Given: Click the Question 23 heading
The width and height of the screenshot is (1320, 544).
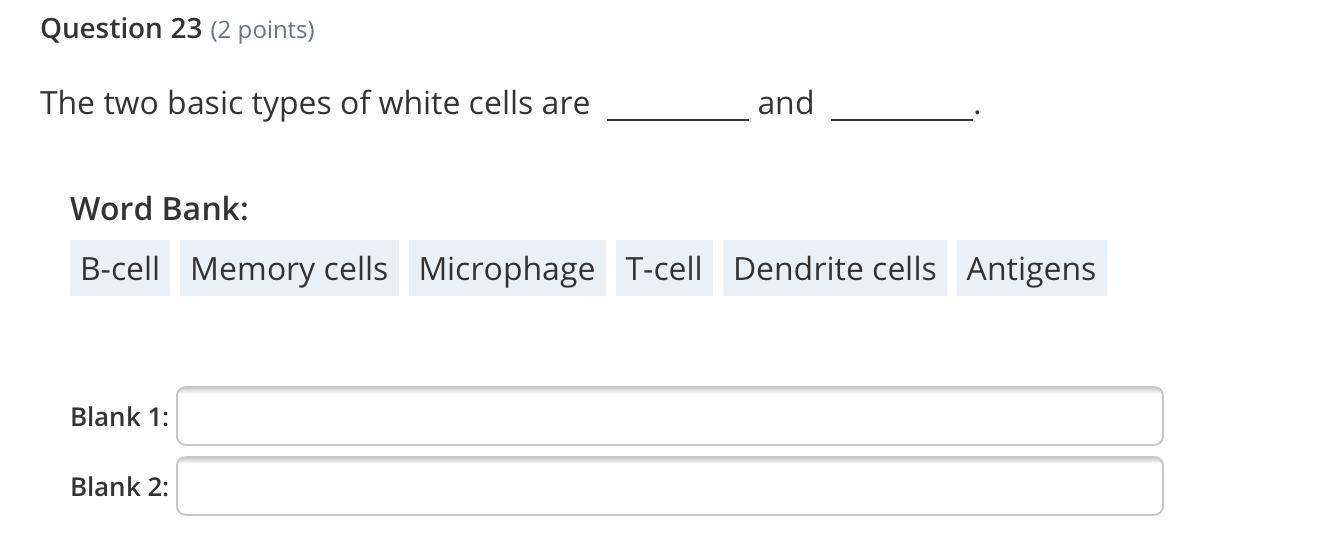Looking at the screenshot, I should click(x=121, y=29).
